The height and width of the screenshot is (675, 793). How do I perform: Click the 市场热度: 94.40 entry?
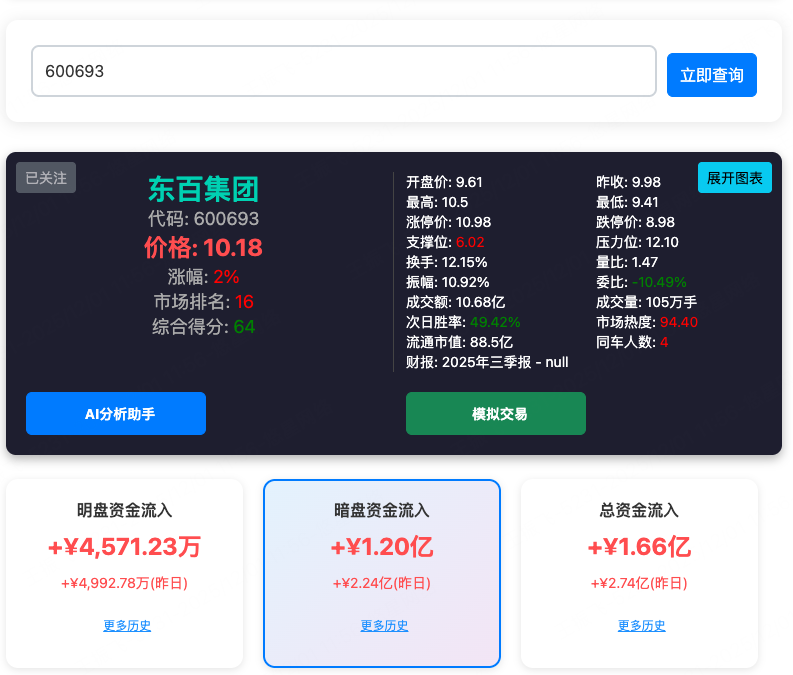647,322
